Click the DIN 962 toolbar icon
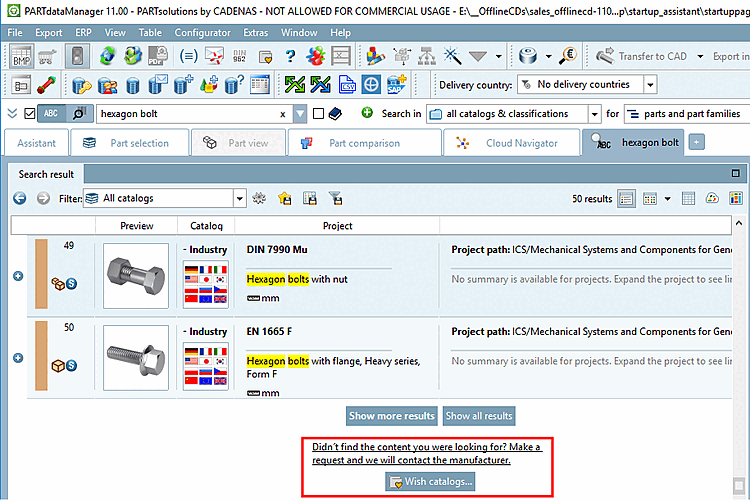The image size is (750, 502). (239, 56)
